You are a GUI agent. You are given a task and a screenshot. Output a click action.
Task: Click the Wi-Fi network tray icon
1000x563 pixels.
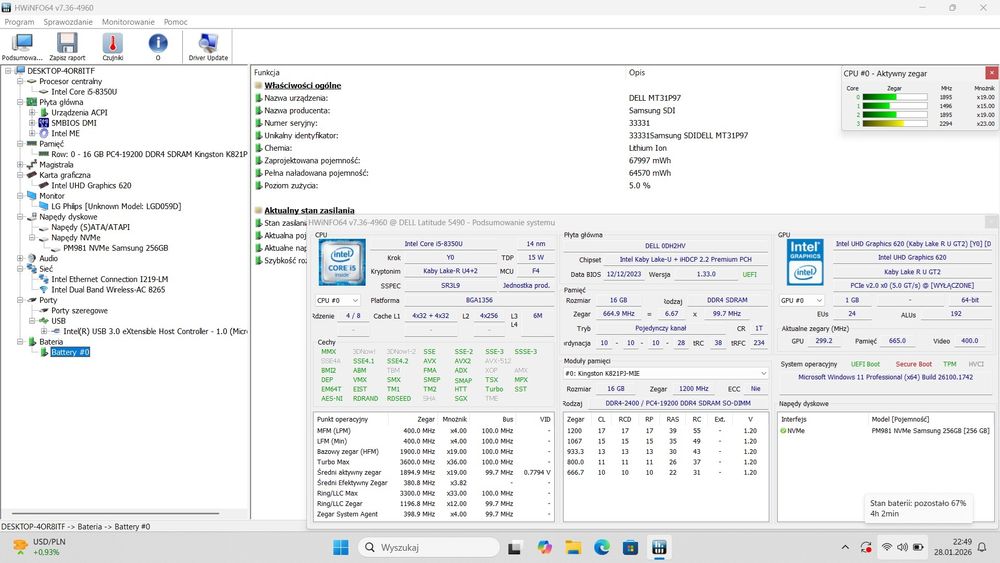886,547
